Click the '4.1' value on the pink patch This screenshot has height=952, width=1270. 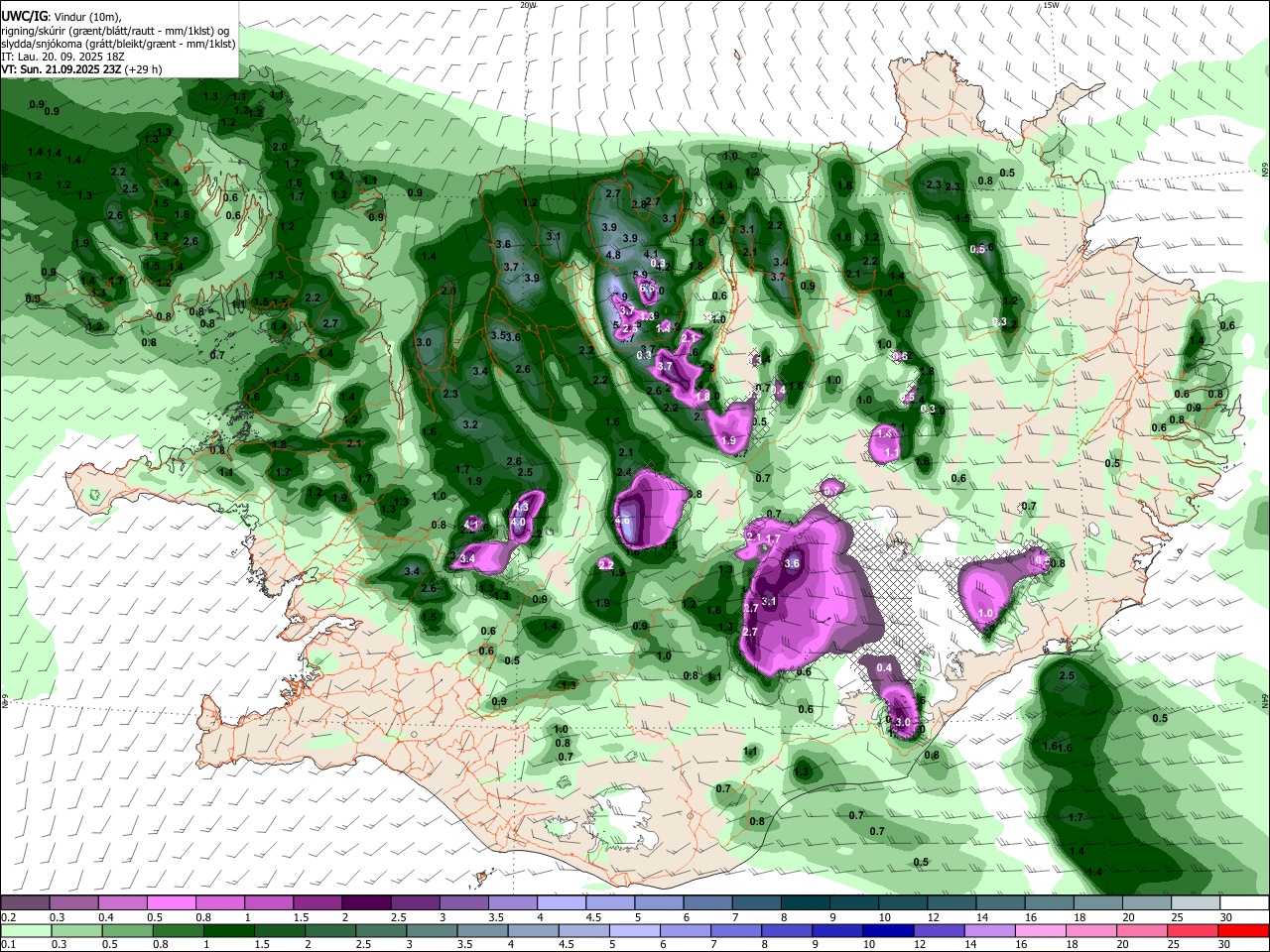pos(473,525)
